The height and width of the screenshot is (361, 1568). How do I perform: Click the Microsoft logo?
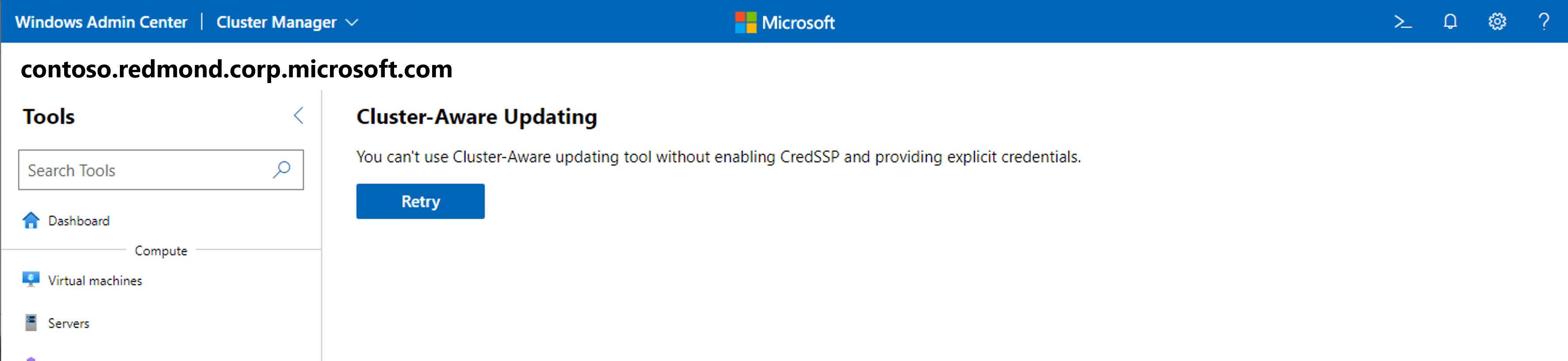785,23
